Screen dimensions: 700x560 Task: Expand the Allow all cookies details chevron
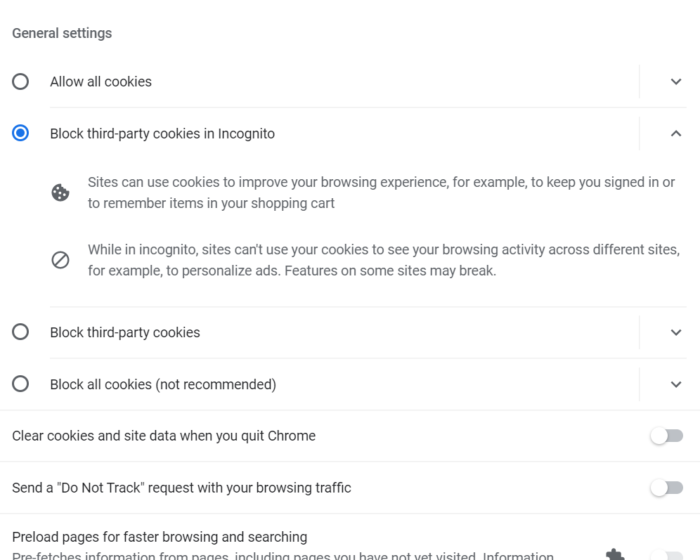pos(676,82)
